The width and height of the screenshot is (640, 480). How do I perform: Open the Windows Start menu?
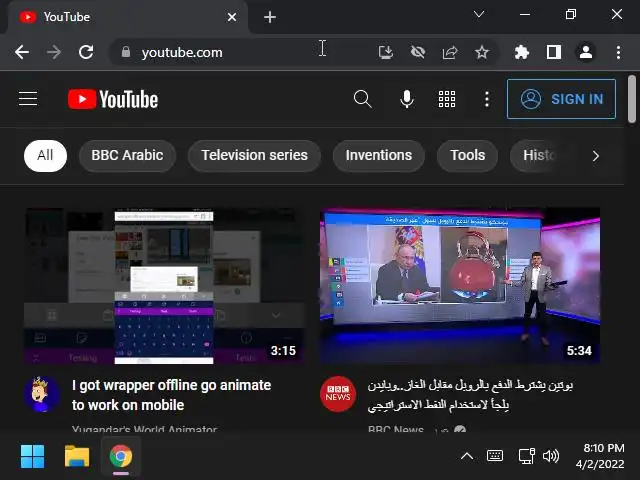(32, 456)
